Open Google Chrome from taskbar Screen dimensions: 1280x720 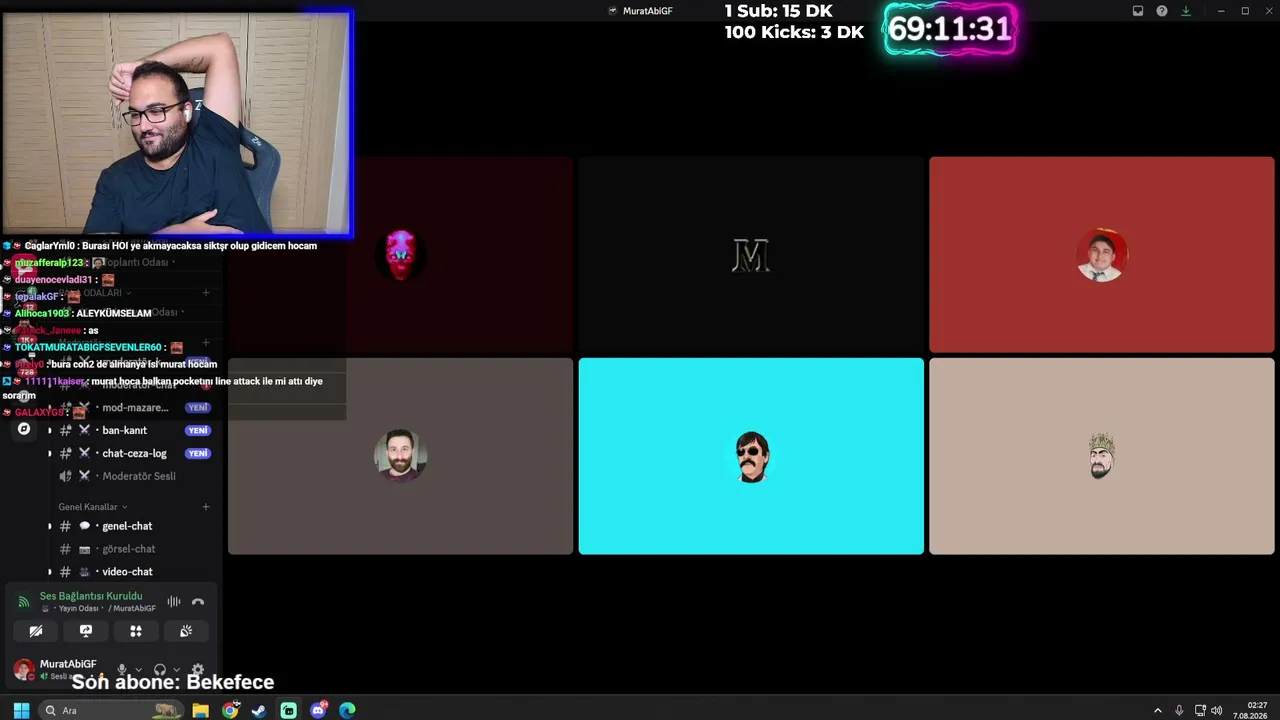[x=231, y=710]
